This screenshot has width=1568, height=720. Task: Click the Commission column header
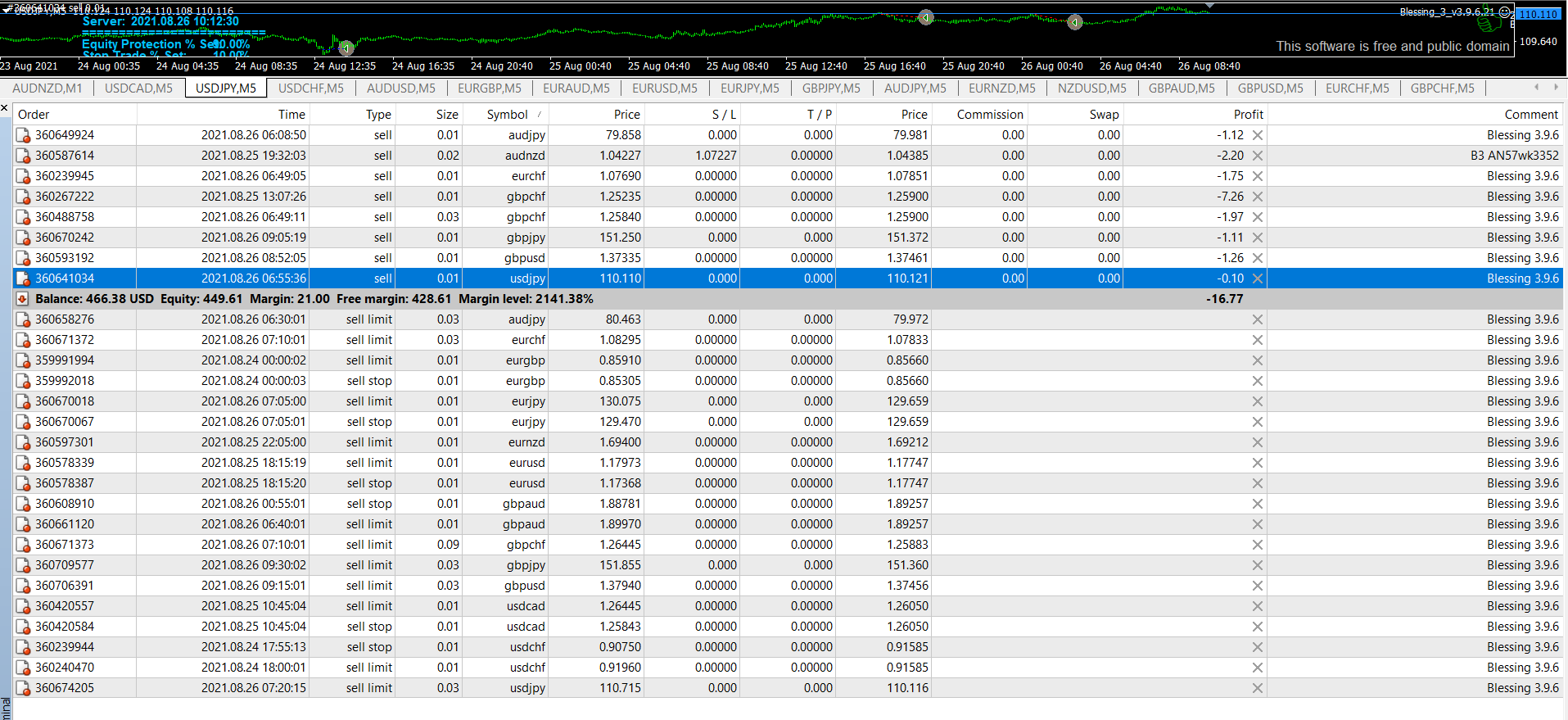pyautogui.click(x=979, y=115)
